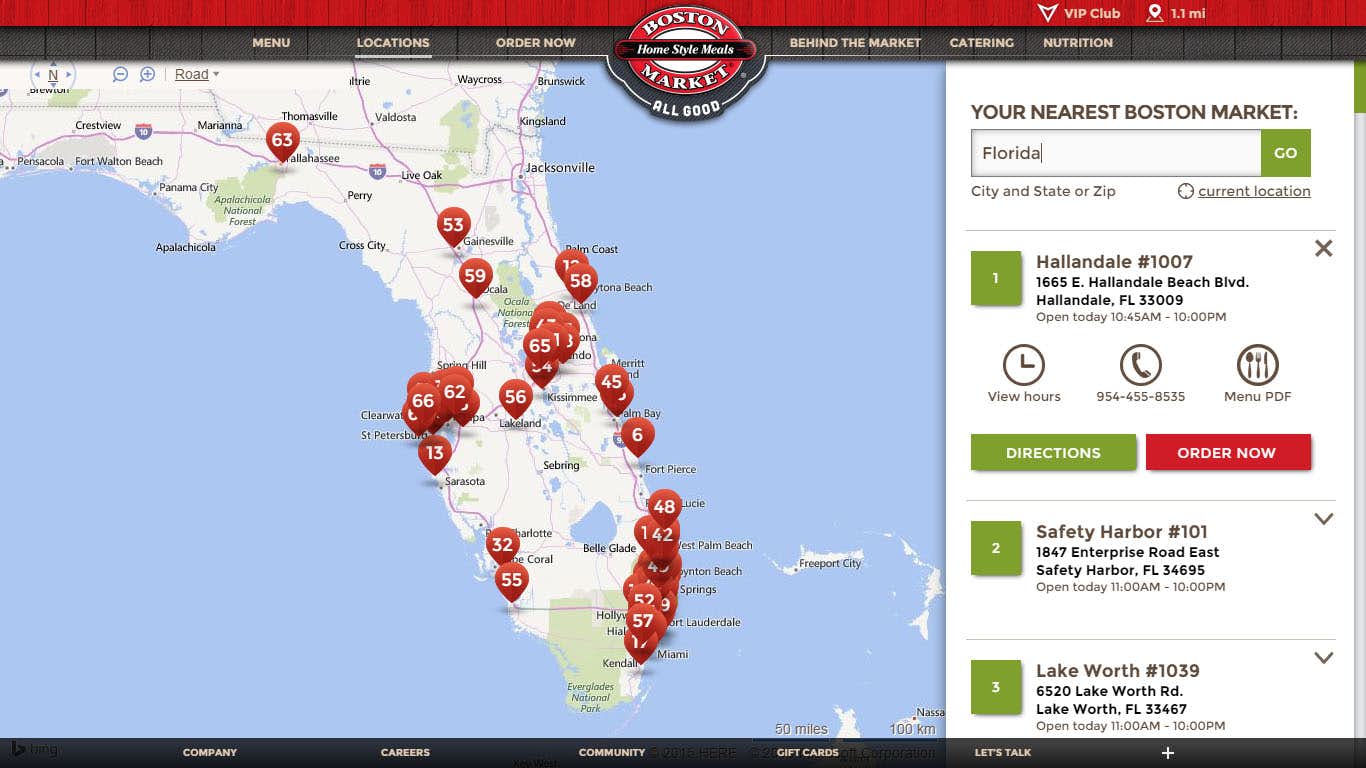
Task: Click the red Order Now button
Action: 1227,452
